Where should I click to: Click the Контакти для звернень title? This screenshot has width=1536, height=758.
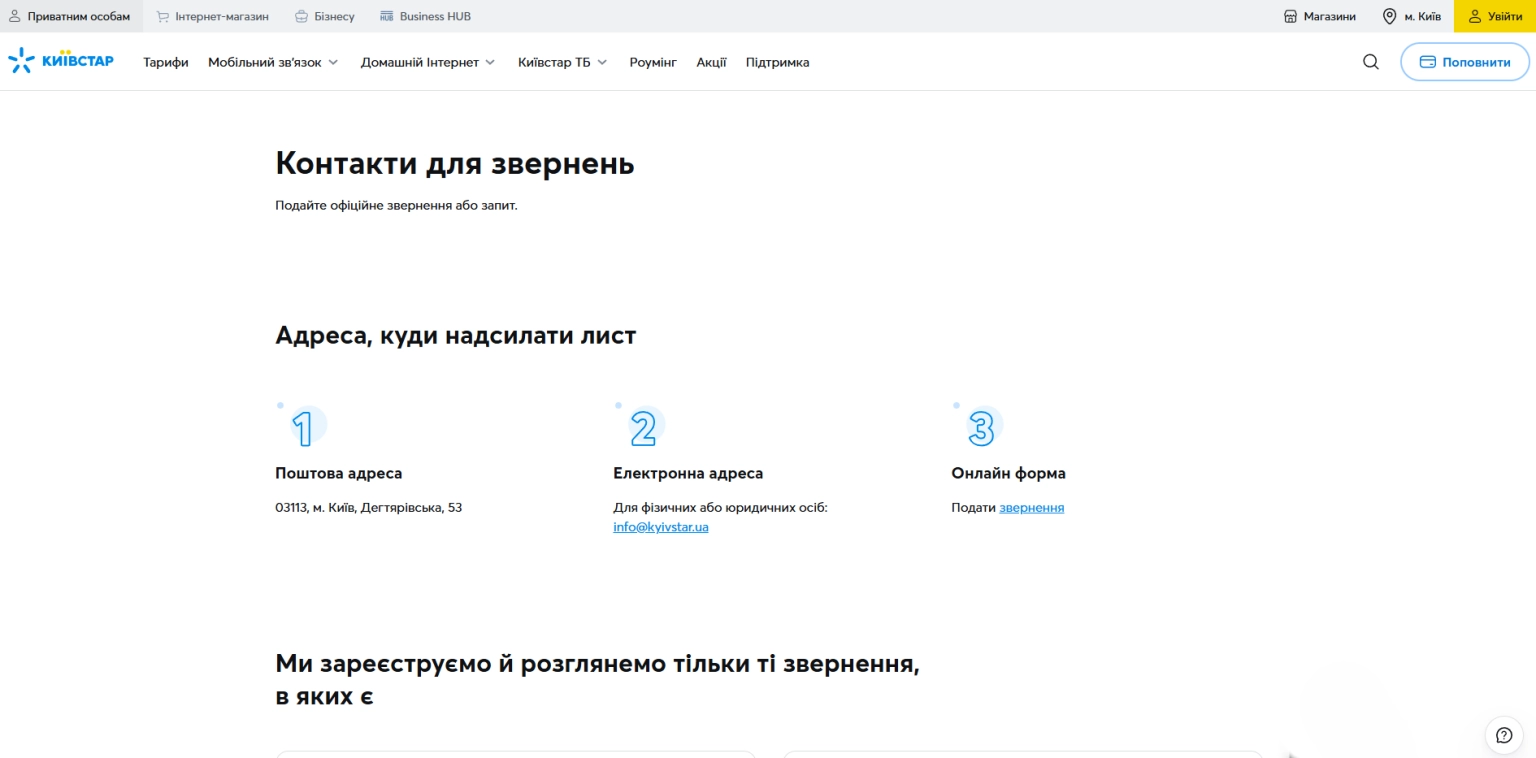coord(455,163)
